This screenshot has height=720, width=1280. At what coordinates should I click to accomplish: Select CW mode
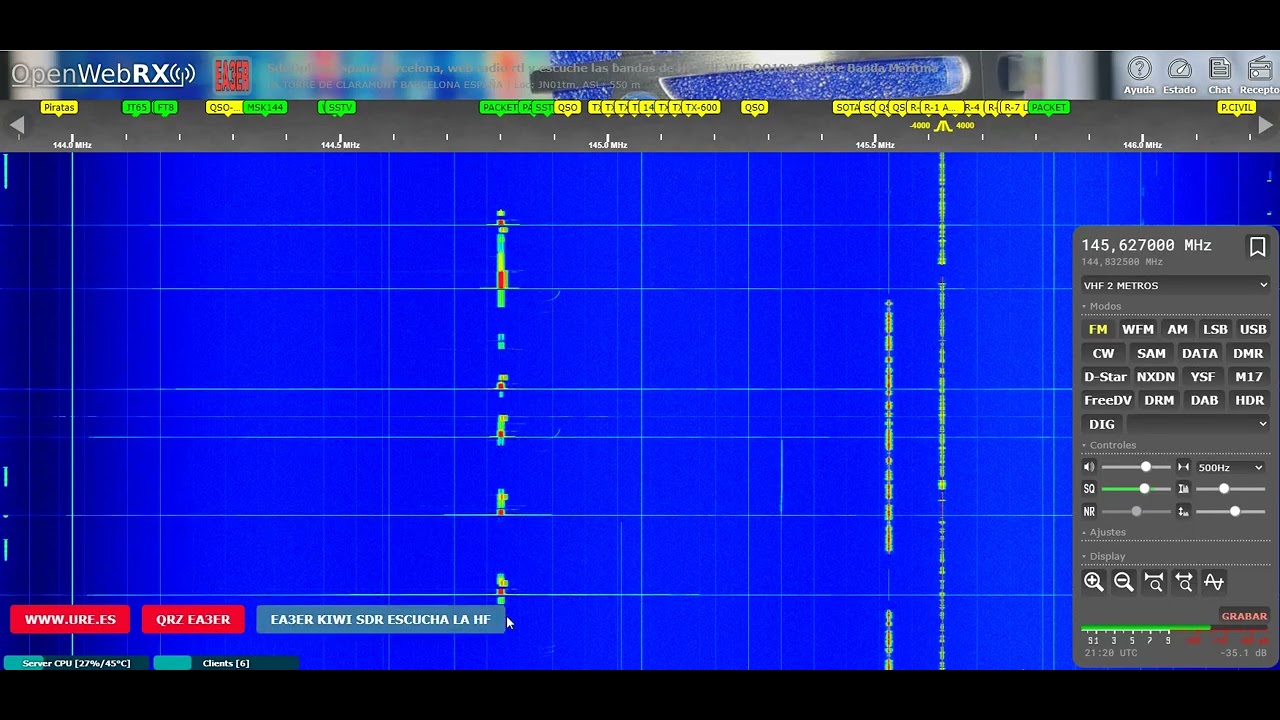(x=1103, y=354)
